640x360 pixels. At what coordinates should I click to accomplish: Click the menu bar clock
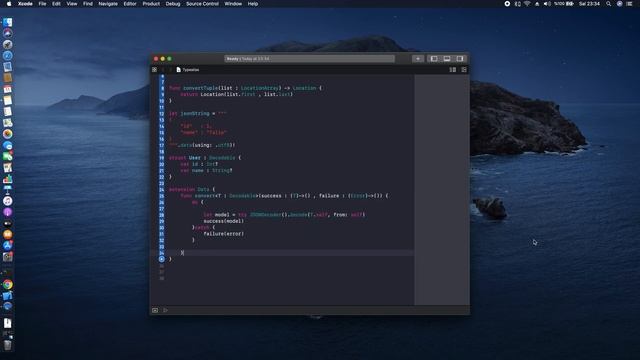click(589, 4)
